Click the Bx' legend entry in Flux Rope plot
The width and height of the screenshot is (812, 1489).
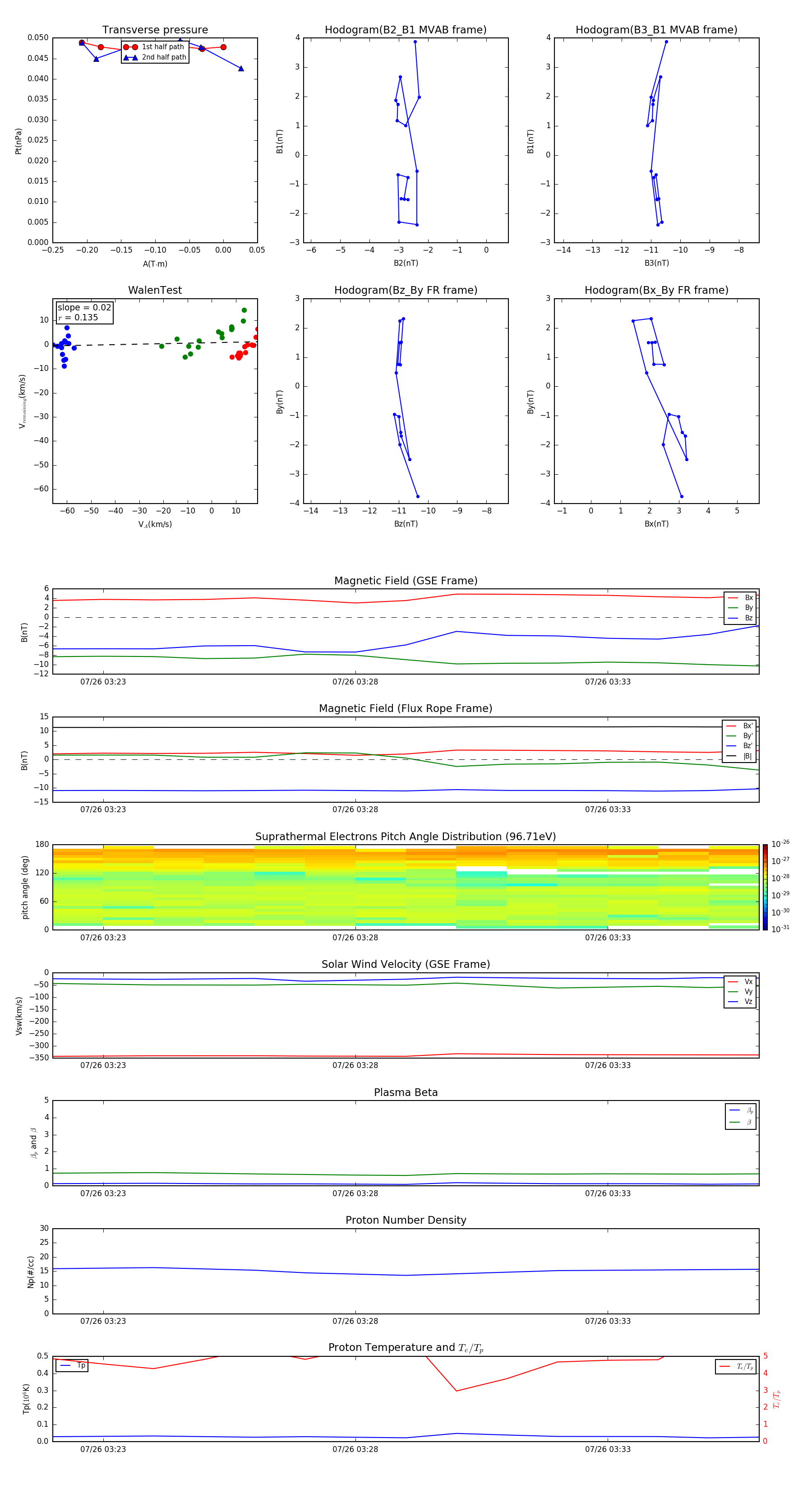pyautogui.click(x=739, y=726)
